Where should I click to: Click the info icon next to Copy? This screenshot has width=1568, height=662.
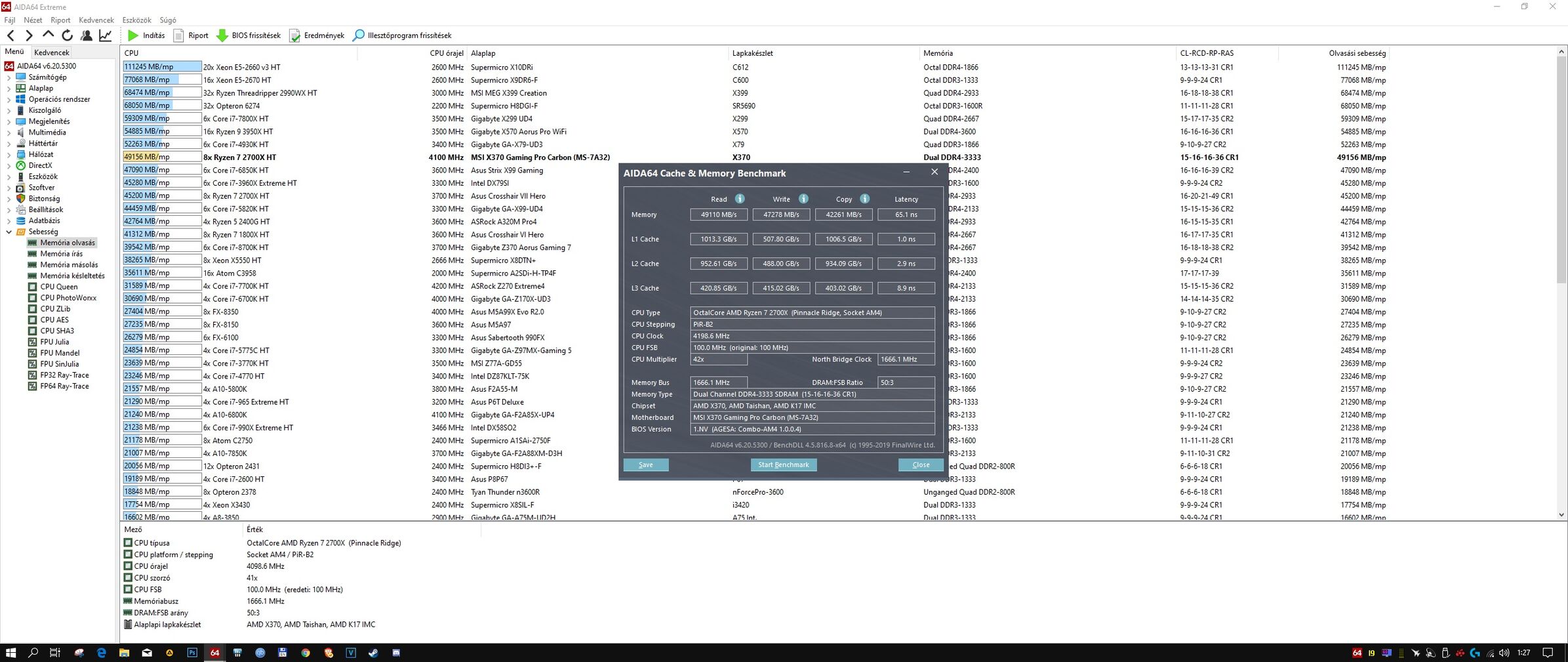[x=865, y=199]
